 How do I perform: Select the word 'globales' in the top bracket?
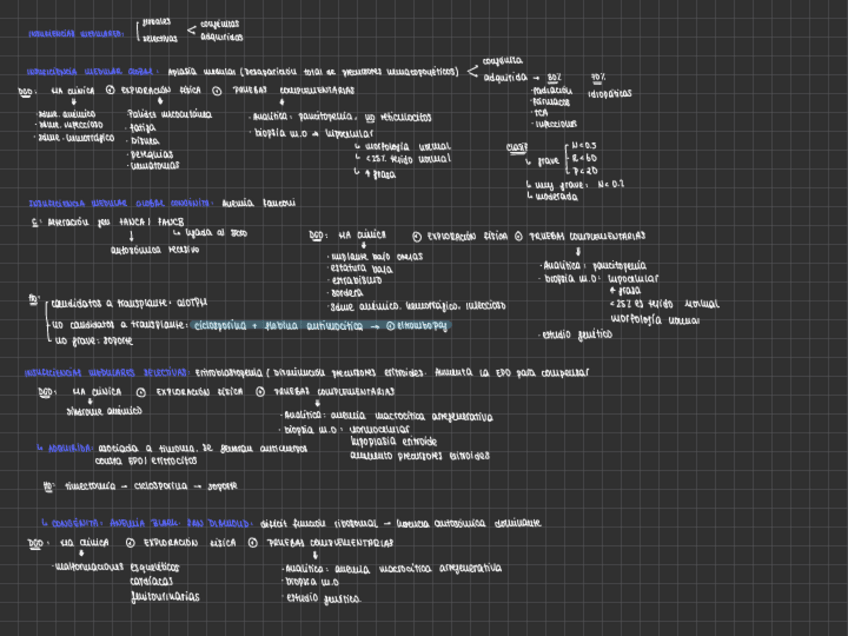156,21
